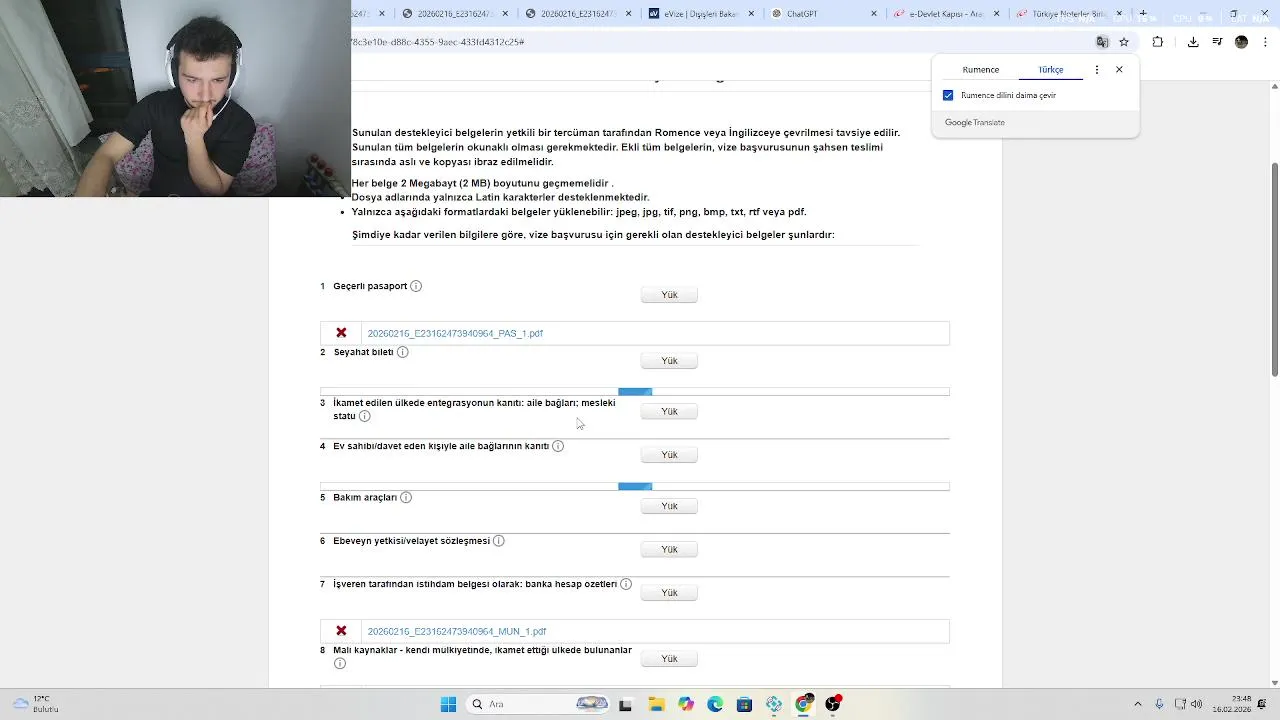Screen dimensions: 1280x720
Task: Click the 'Google Translate' label in popup
Action: click(x=975, y=122)
